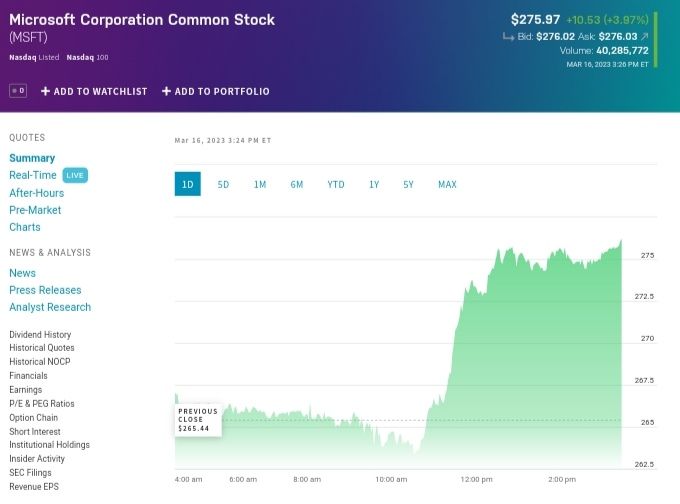
Task: Click the Nasdaq Listed label
Action: click(34, 57)
